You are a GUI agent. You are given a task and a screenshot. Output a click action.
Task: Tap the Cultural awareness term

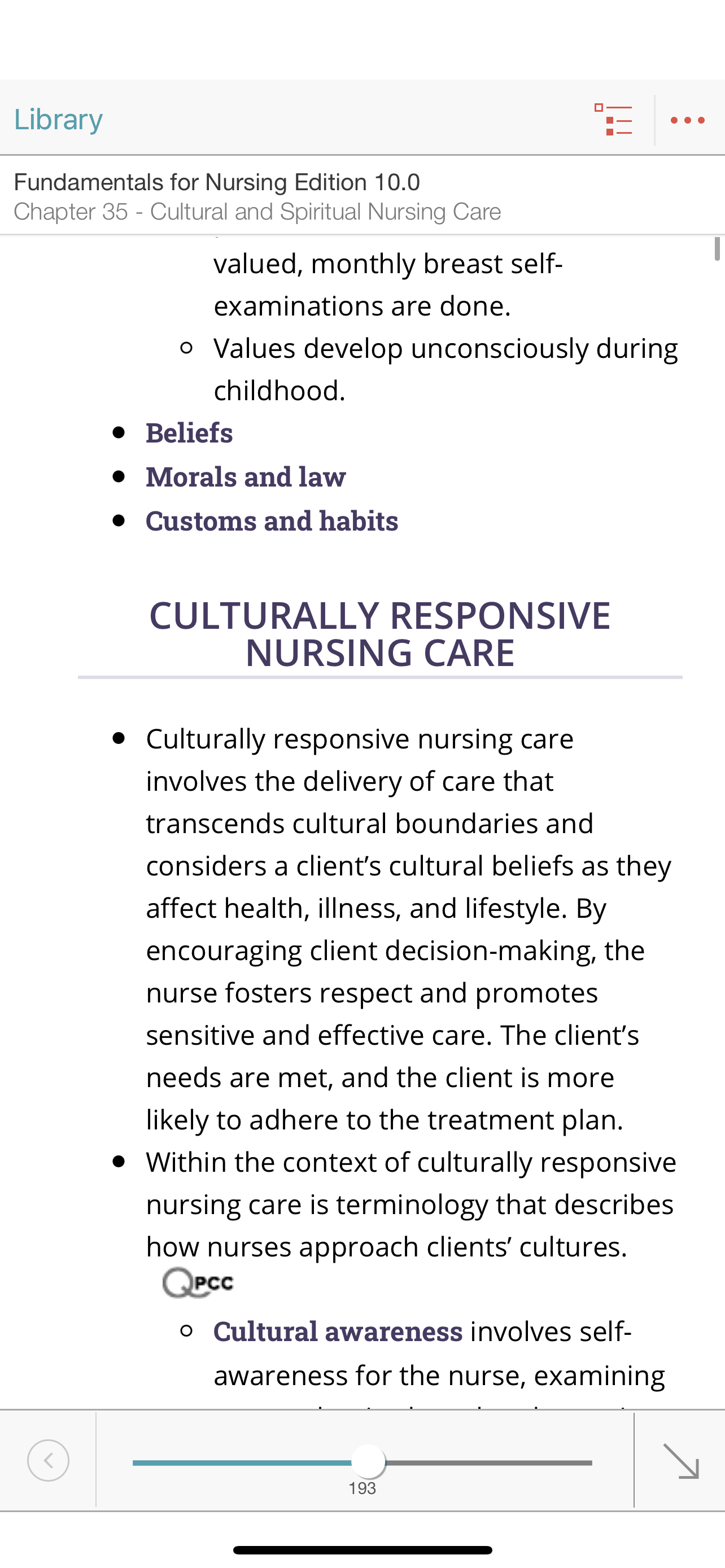tap(338, 1331)
